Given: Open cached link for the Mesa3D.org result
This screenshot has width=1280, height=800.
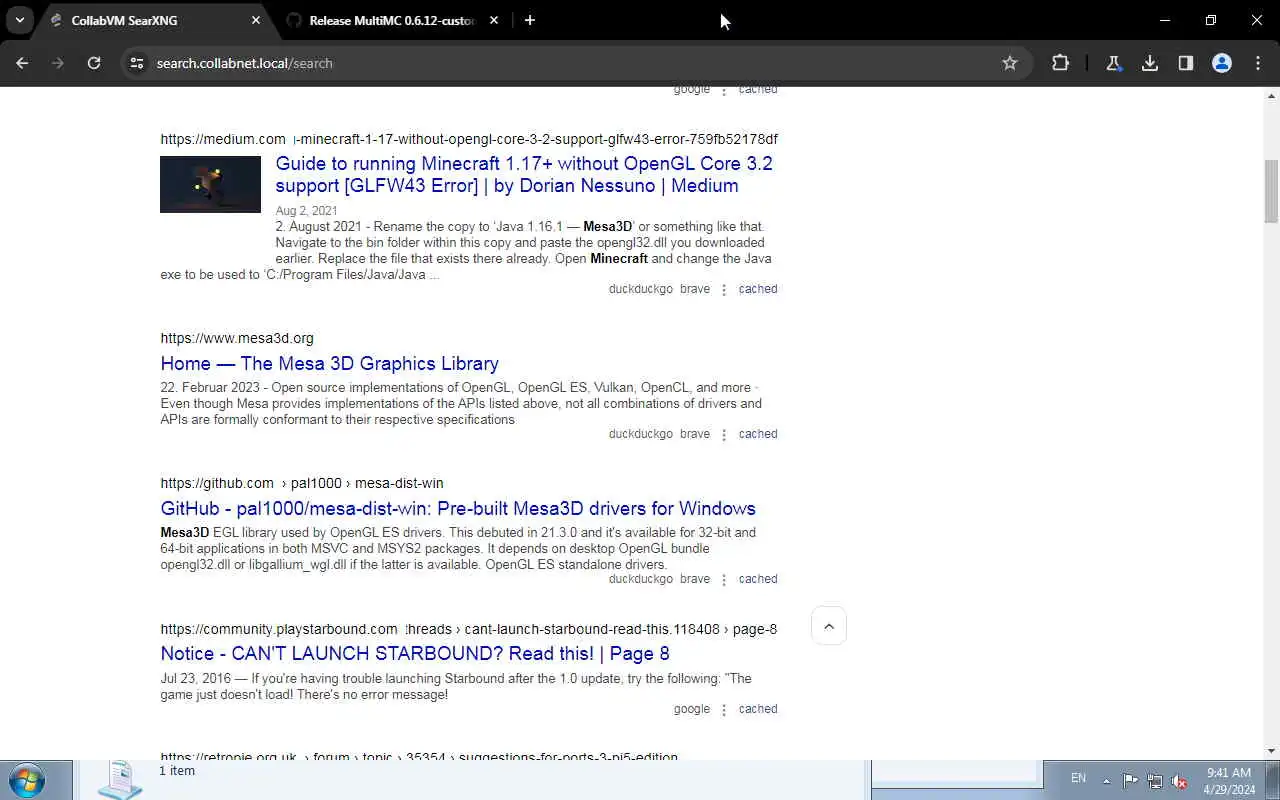Looking at the screenshot, I should (x=758, y=434).
